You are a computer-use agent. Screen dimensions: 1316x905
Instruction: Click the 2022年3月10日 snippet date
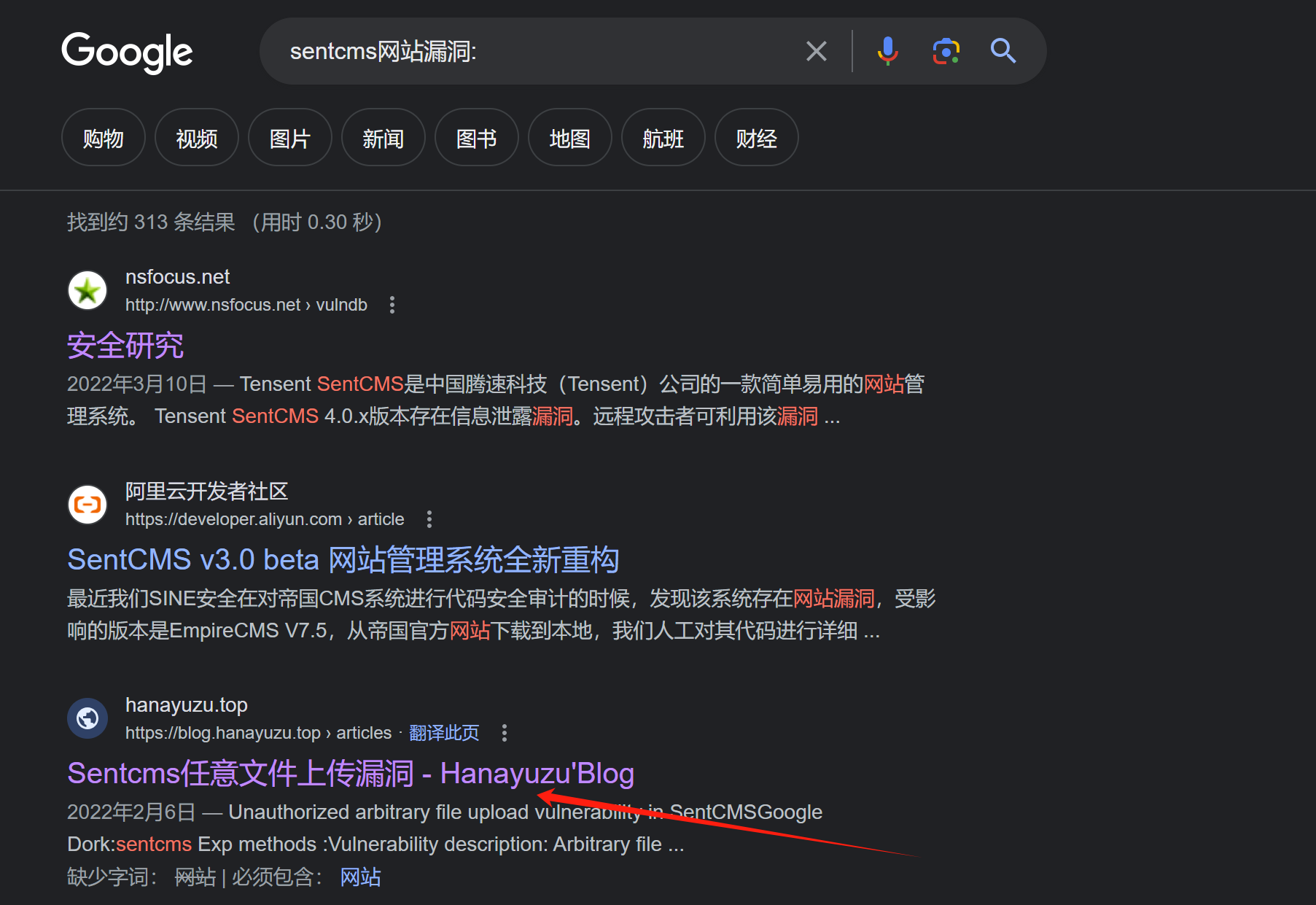click(x=137, y=384)
